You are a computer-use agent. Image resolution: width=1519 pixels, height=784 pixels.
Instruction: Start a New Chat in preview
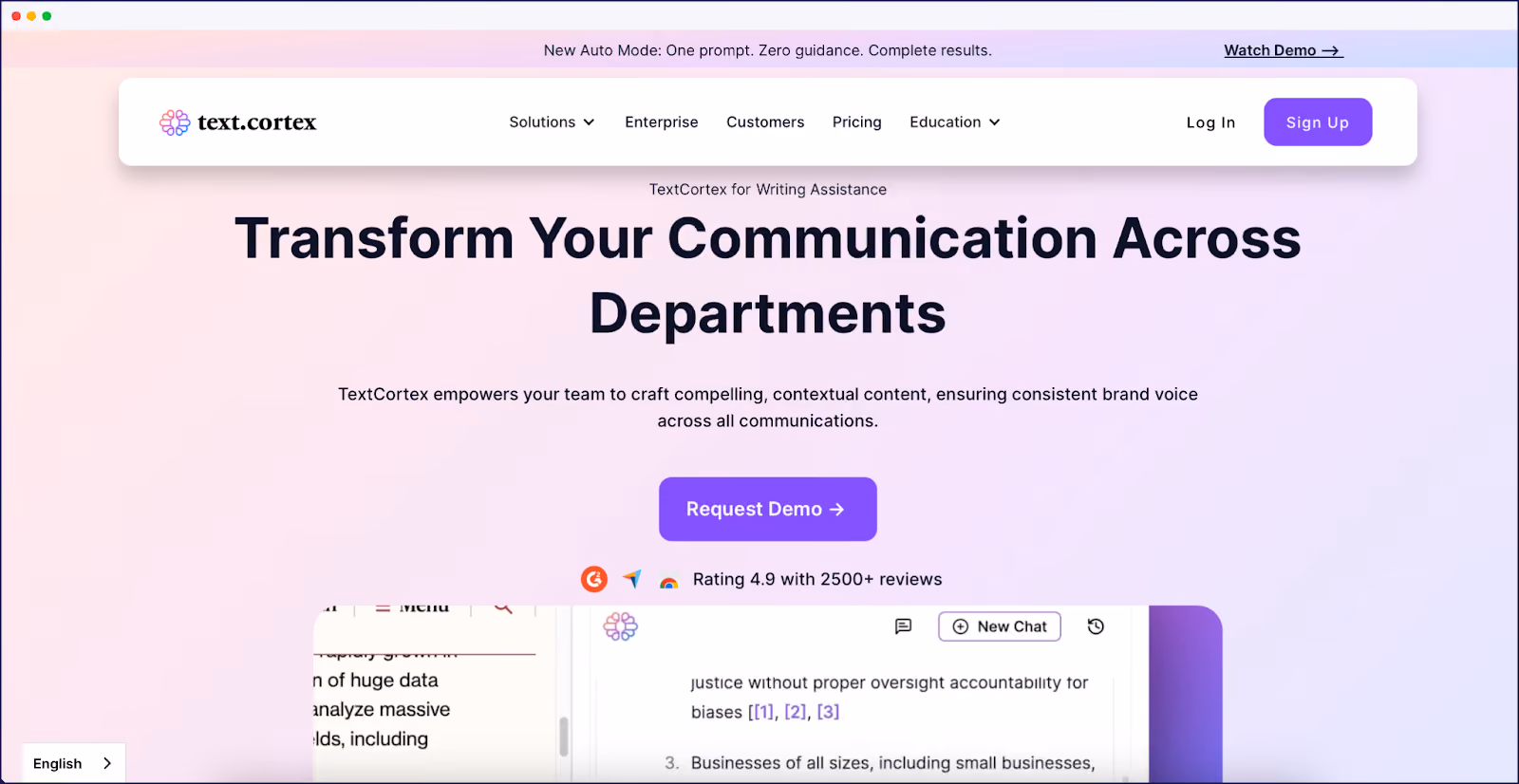coord(1000,626)
